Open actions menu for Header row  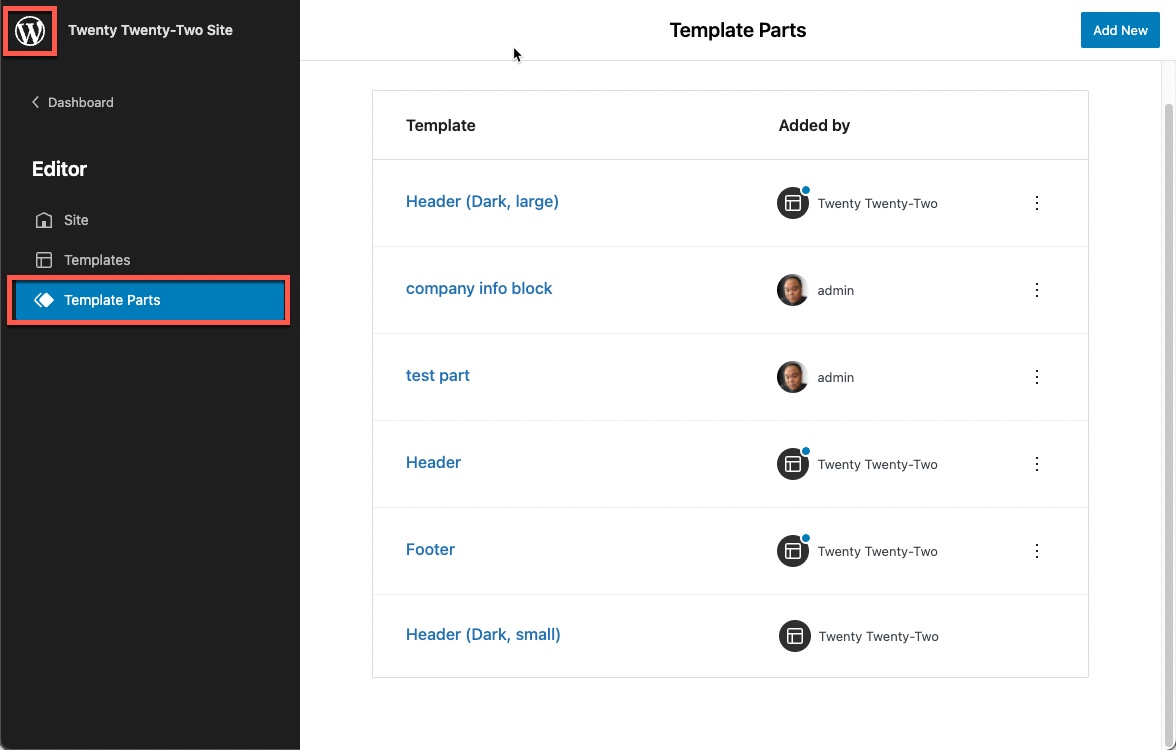click(x=1037, y=464)
